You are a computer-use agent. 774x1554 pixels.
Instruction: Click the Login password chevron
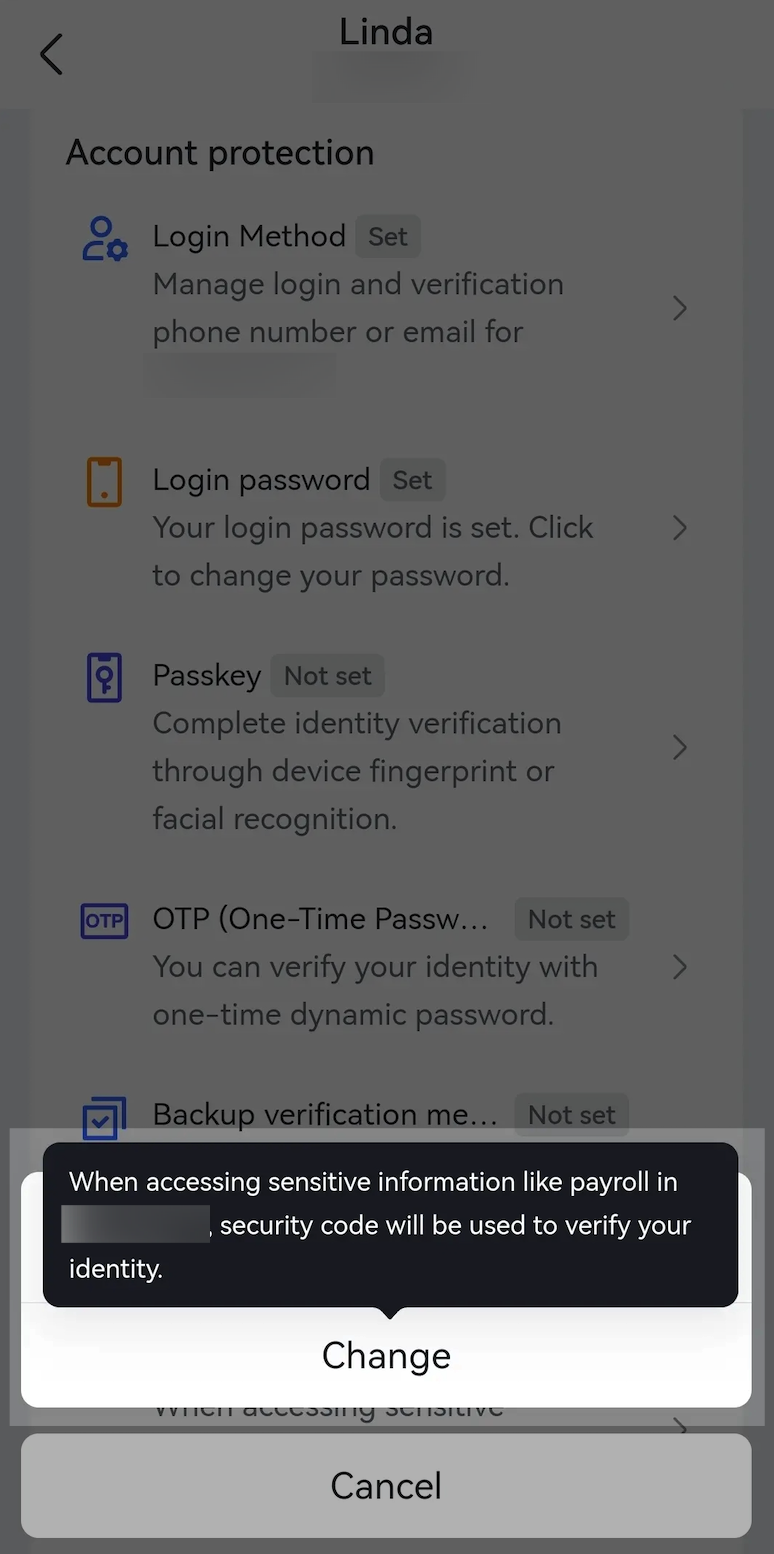[x=680, y=528]
